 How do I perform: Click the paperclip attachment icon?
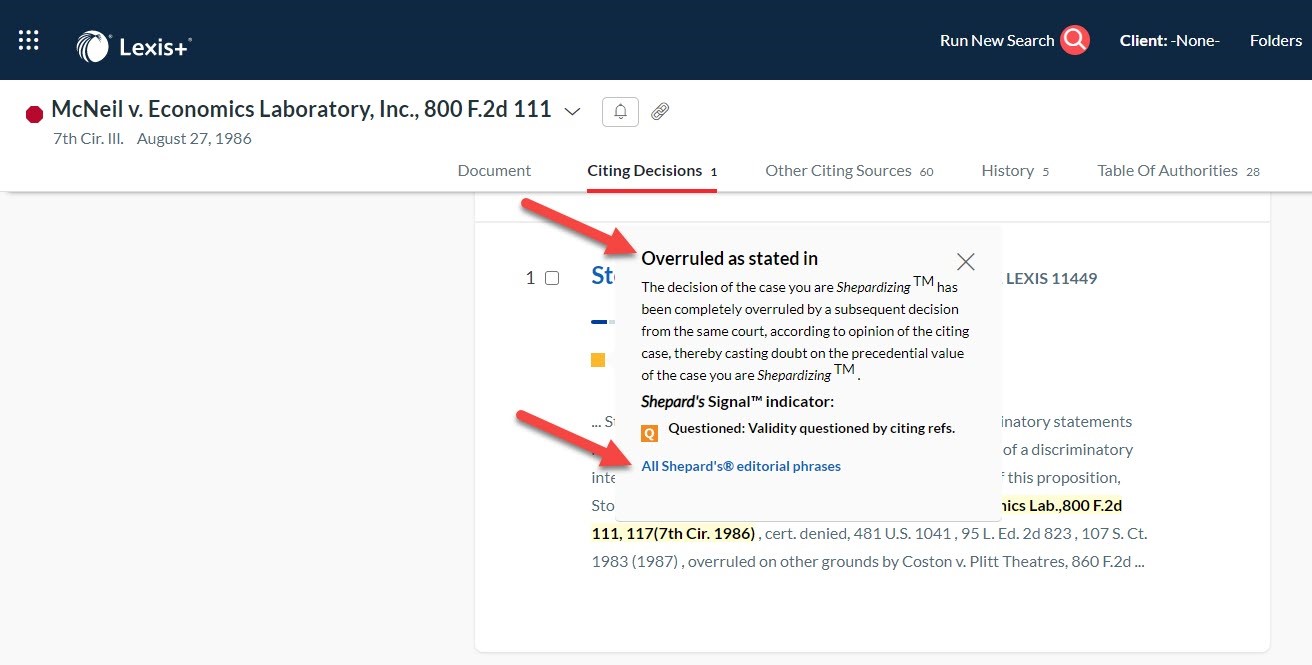click(x=660, y=111)
